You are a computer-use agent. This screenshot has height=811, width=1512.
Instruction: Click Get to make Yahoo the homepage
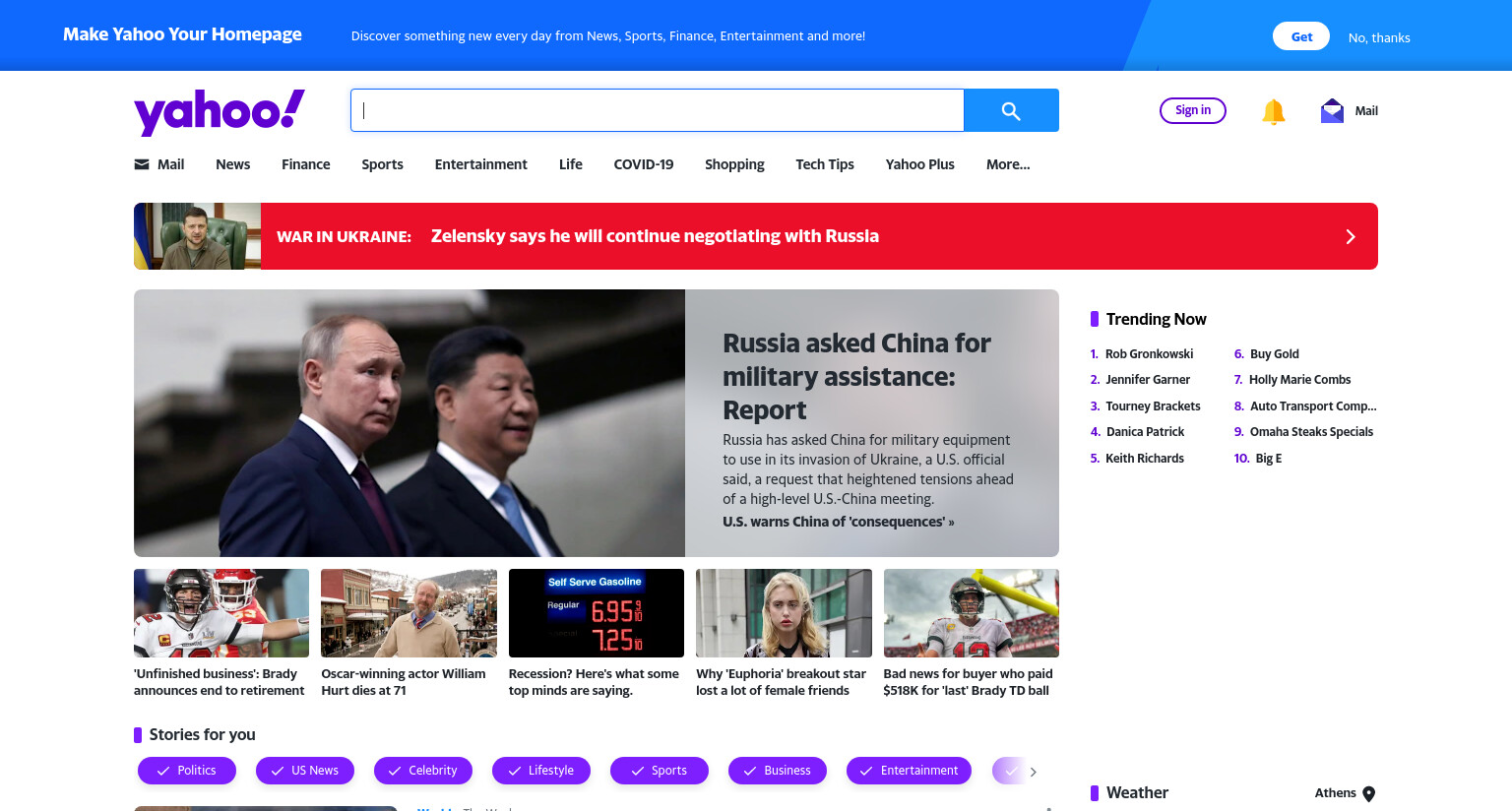click(x=1301, y=36)
